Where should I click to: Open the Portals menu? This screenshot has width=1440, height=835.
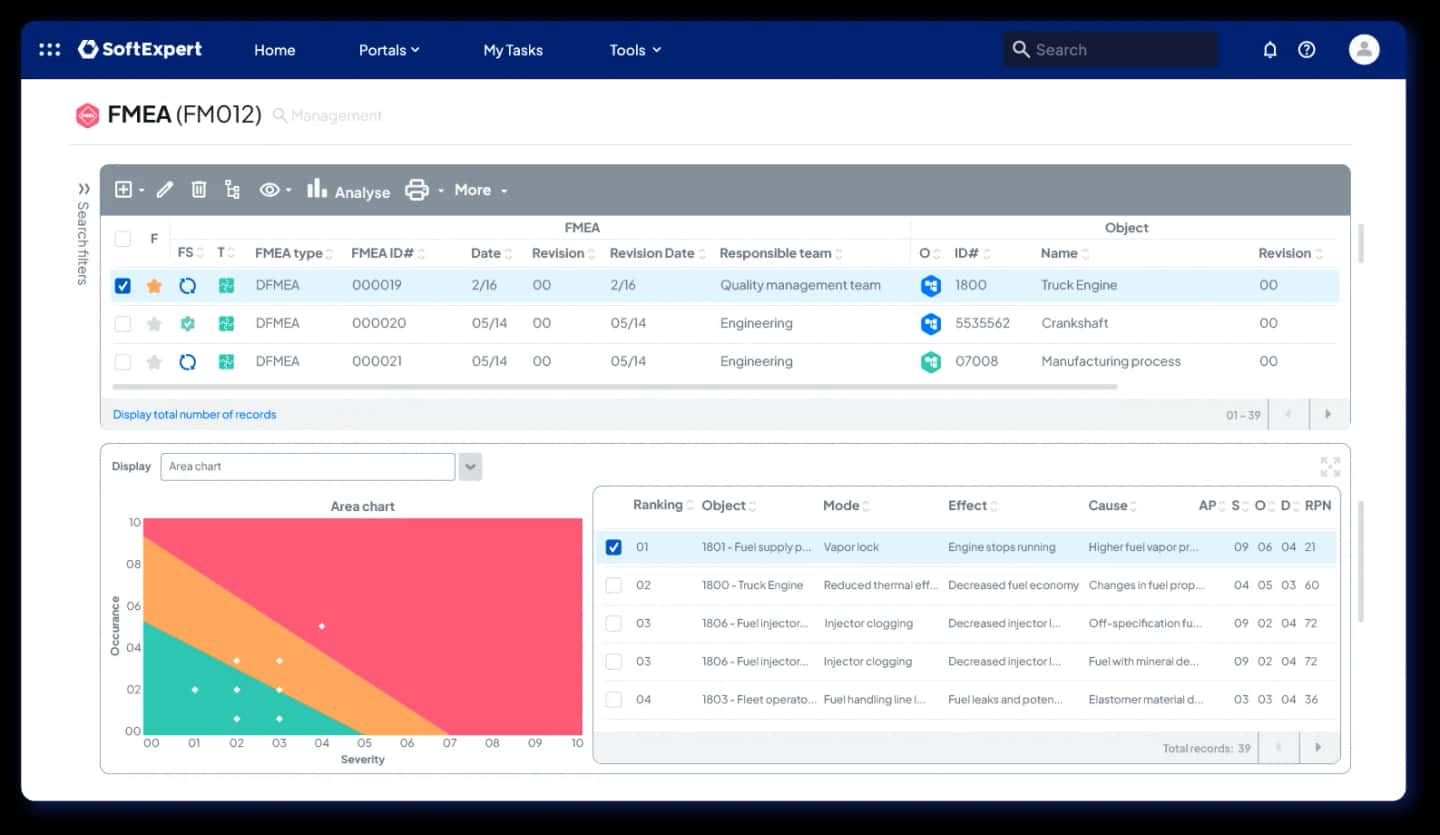pyautogui.click(x=389, y=50)
